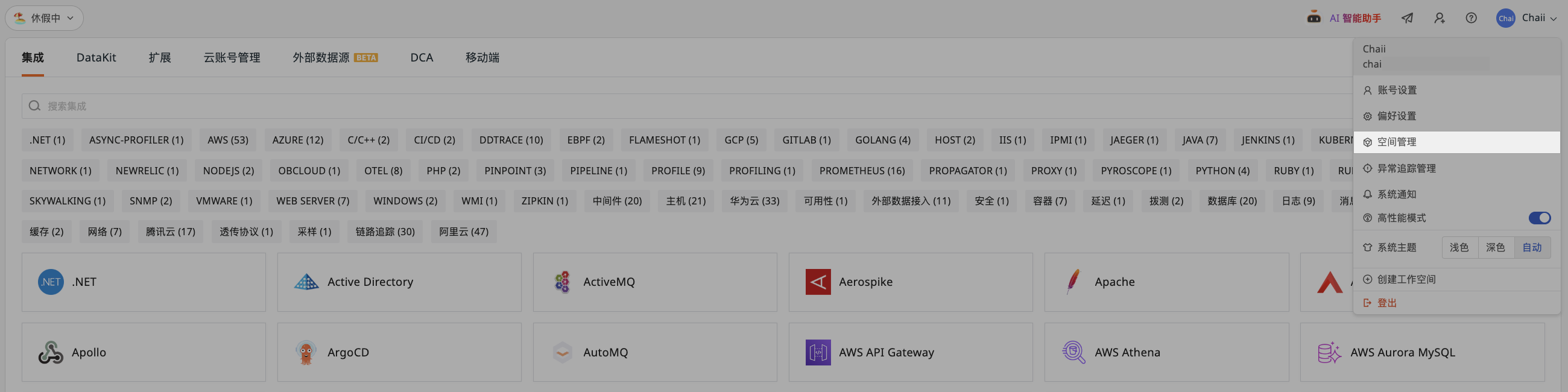This screenshot has height=392, width=1568.
Task: Click the 搜索集成 search field
Action: pyautogui.click(x=688, y=106)
